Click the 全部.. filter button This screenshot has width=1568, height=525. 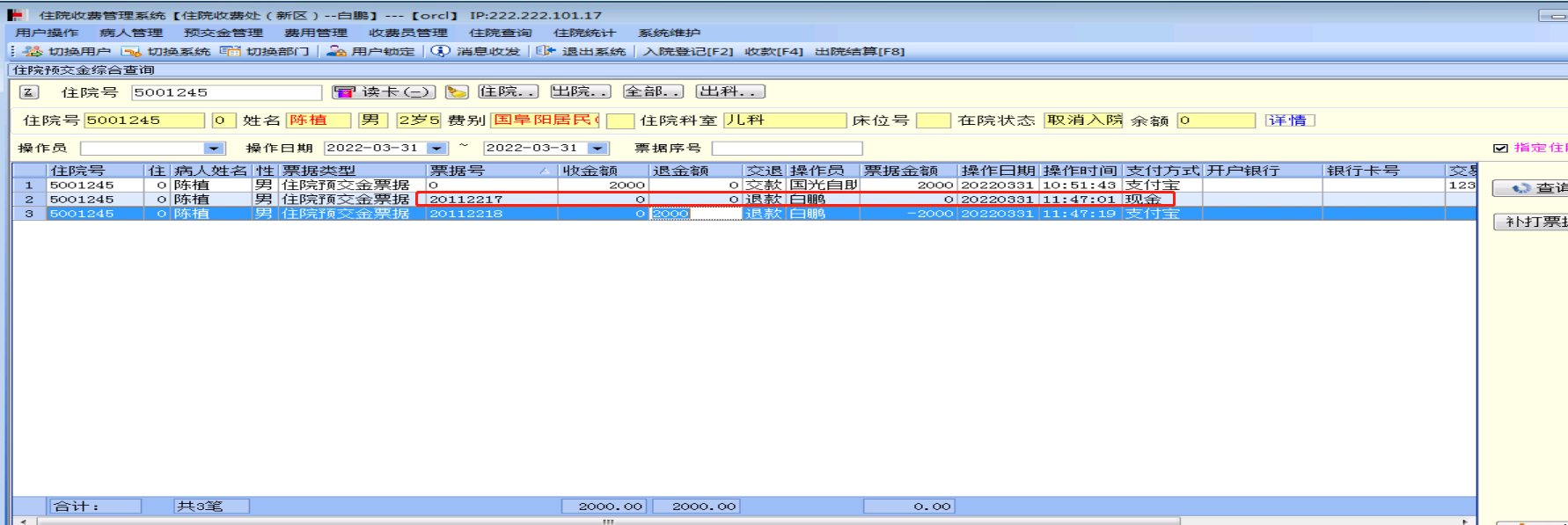pos(653,91)
